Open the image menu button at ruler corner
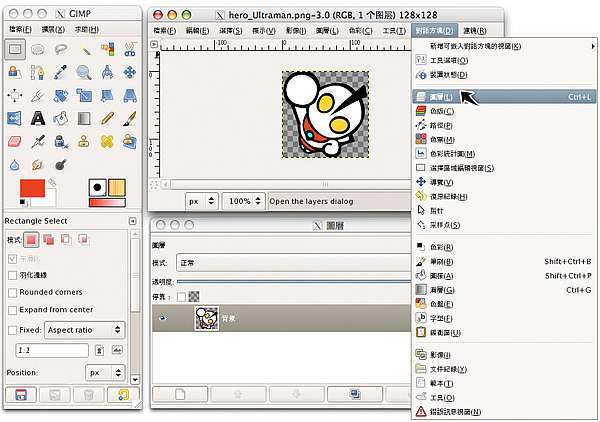This screenshot has height=422, width=600. pos(154,44)
